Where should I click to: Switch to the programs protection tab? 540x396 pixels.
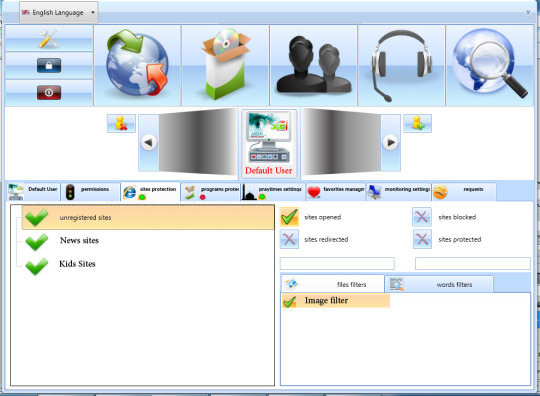(210, 192)
